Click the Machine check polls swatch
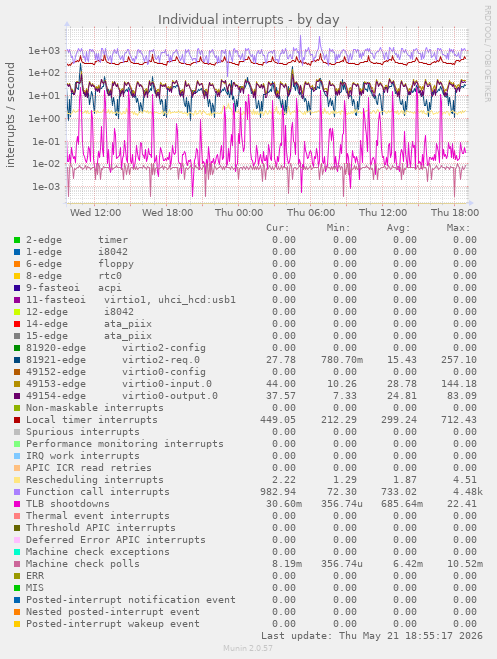497x659 pixels. [17, 564]
